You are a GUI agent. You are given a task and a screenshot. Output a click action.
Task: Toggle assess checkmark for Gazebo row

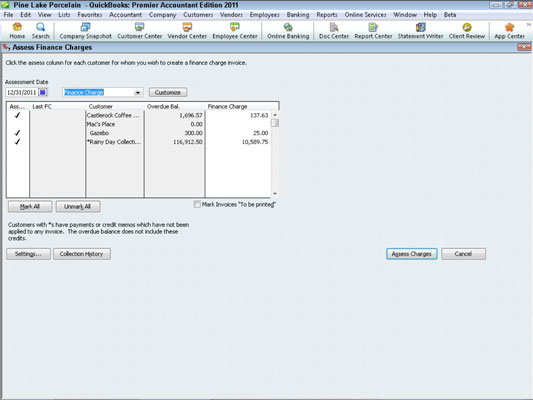click(17, 133)
